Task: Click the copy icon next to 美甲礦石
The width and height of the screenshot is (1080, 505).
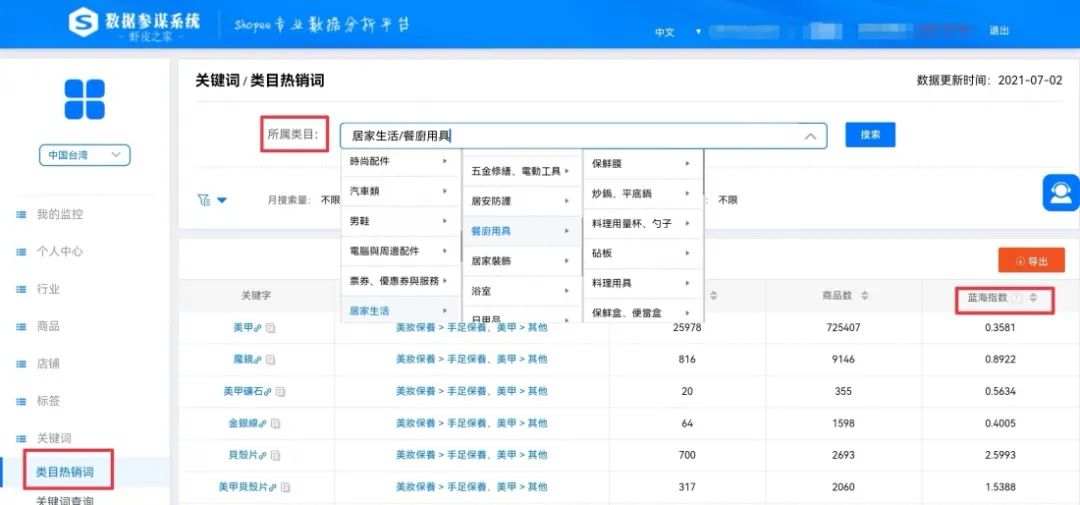Action: (x=280, y=391)
